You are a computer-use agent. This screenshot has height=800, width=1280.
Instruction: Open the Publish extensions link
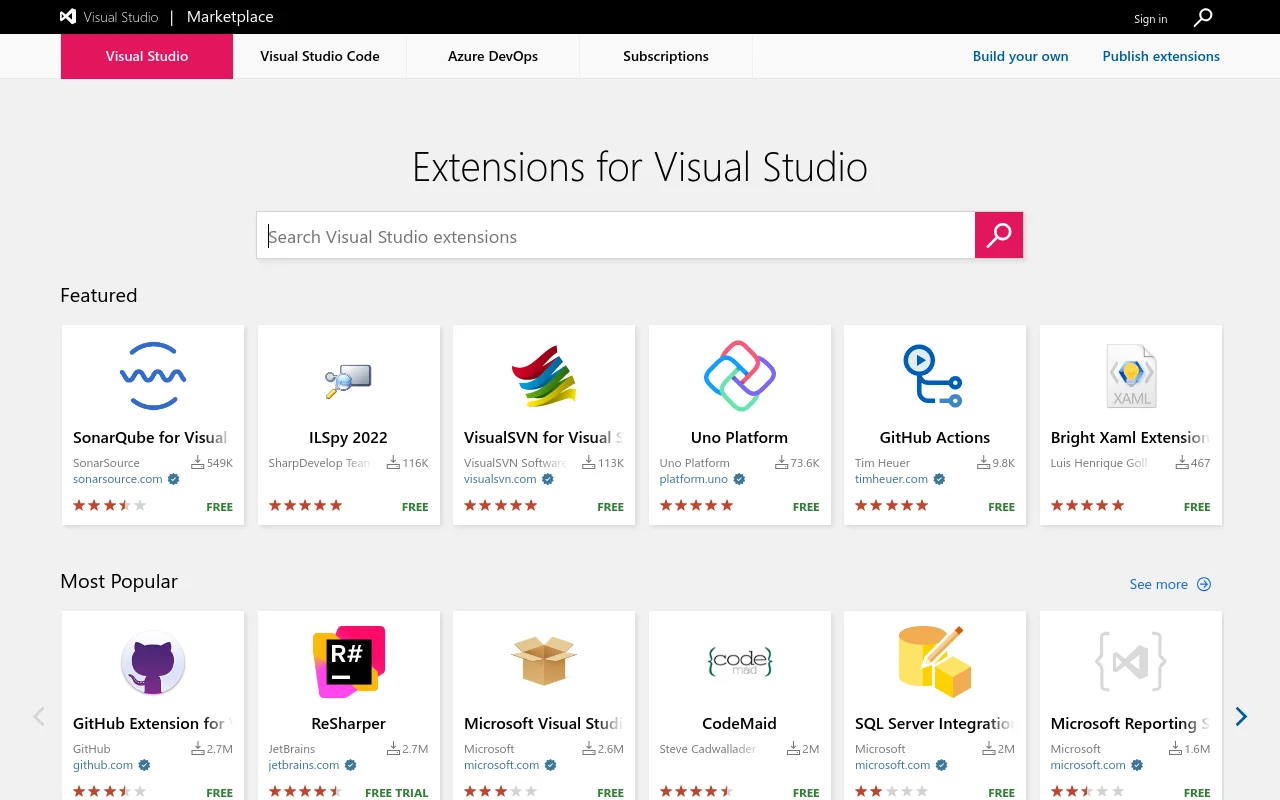click(1161, 56)
